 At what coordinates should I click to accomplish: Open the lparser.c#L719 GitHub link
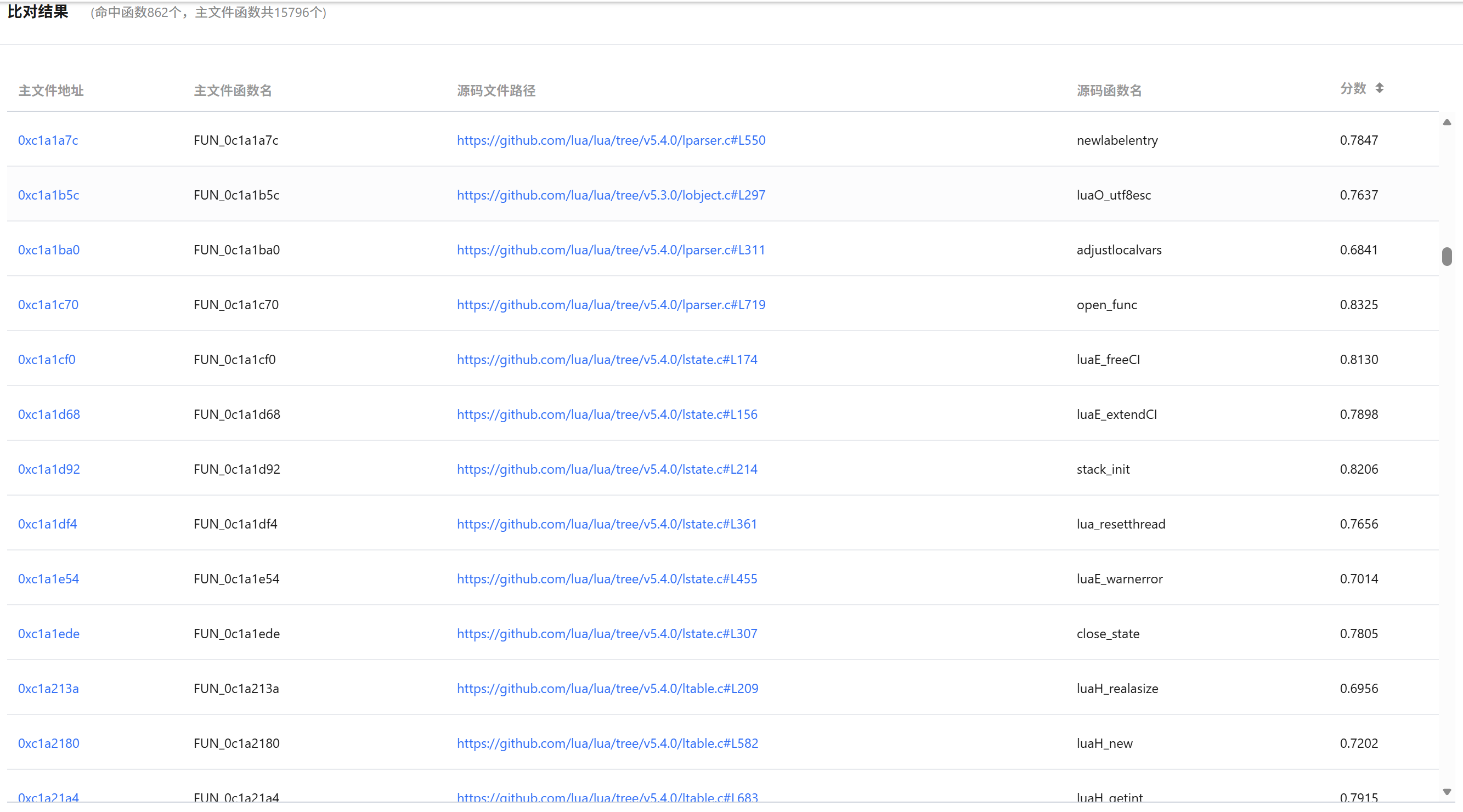611,305
